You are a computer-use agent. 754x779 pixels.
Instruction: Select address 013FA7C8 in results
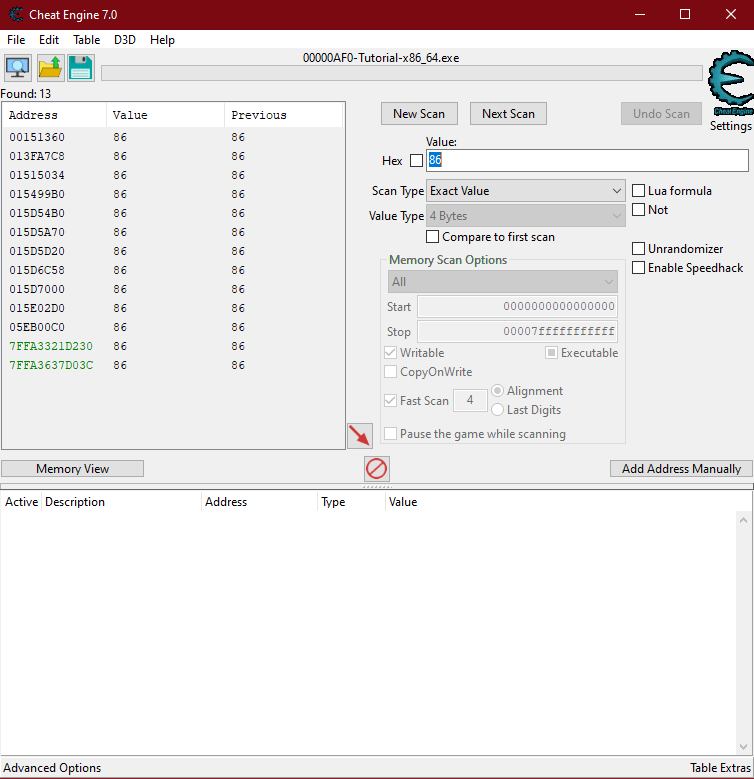coord(37,156)
